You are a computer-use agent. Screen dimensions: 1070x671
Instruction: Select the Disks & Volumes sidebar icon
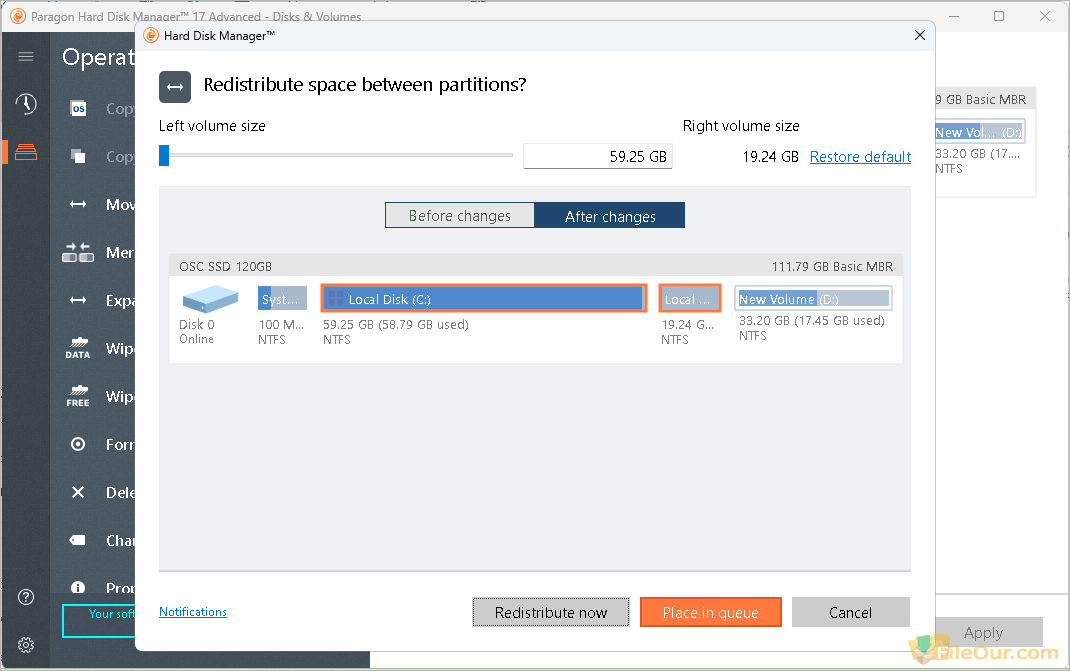point(26,152)
